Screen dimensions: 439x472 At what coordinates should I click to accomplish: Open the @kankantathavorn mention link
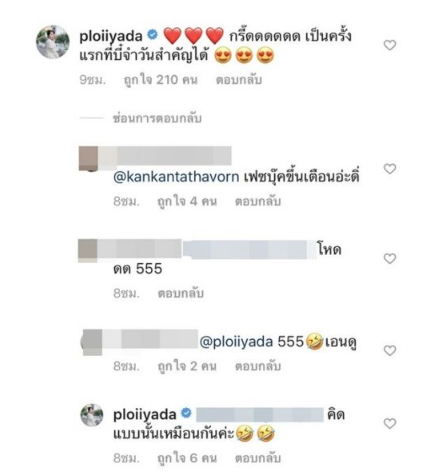tap(176, 177)
